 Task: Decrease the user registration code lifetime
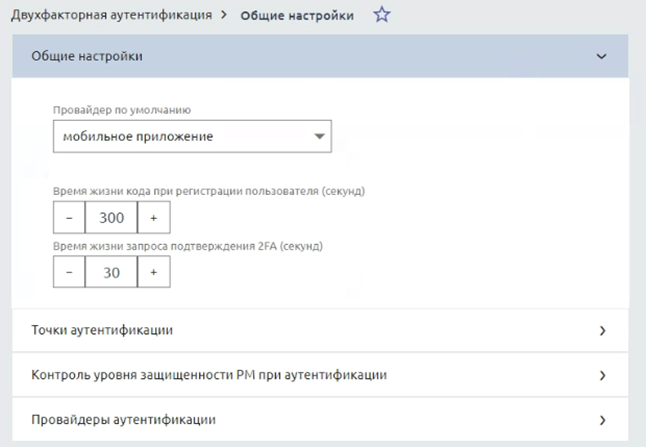(x=69, y=218)
